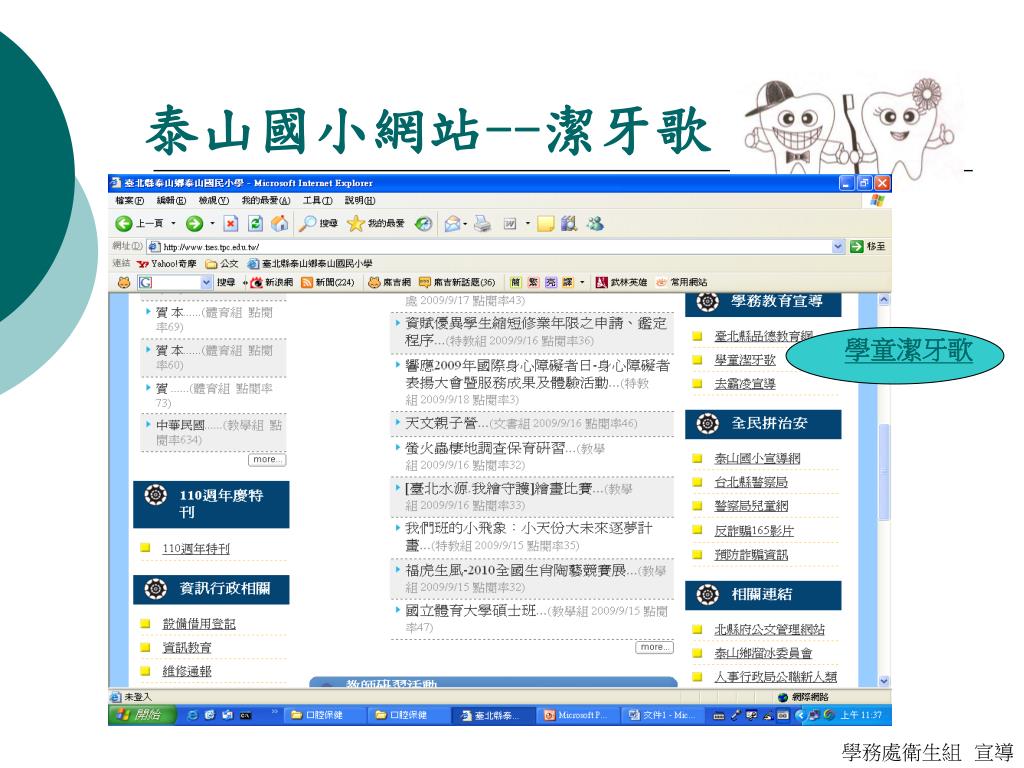Stop page loading with red X icon
1024x768 pixels.
click(231, 223)
